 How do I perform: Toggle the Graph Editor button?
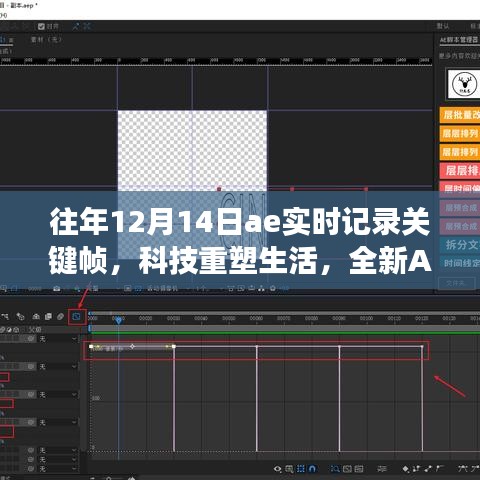click(x=77, y=316)
